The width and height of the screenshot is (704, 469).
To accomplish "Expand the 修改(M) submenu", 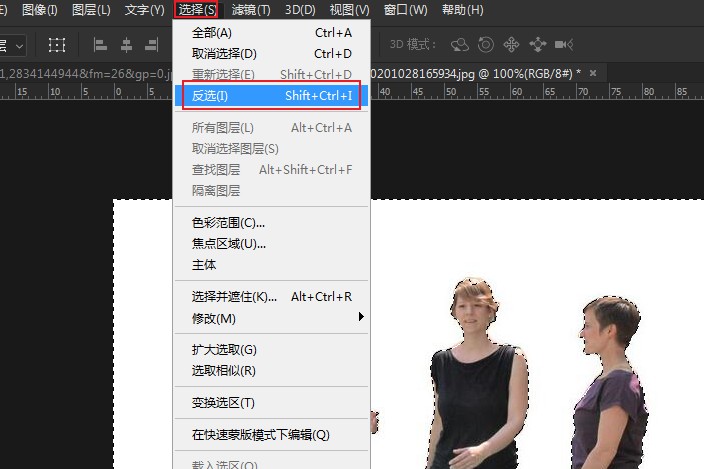I will click(x=271, y=318).
